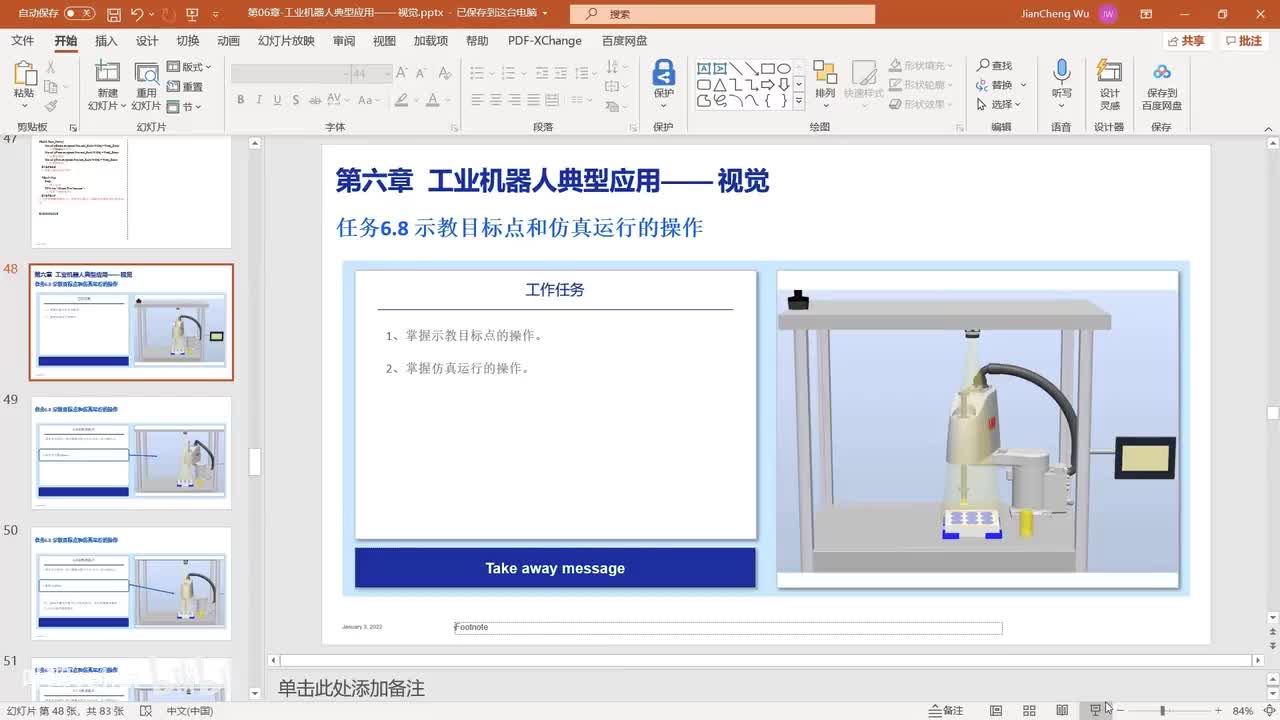Screen dimensions: 1280x720
Task: Click the center align icon
Action: [x=495, y=100]
